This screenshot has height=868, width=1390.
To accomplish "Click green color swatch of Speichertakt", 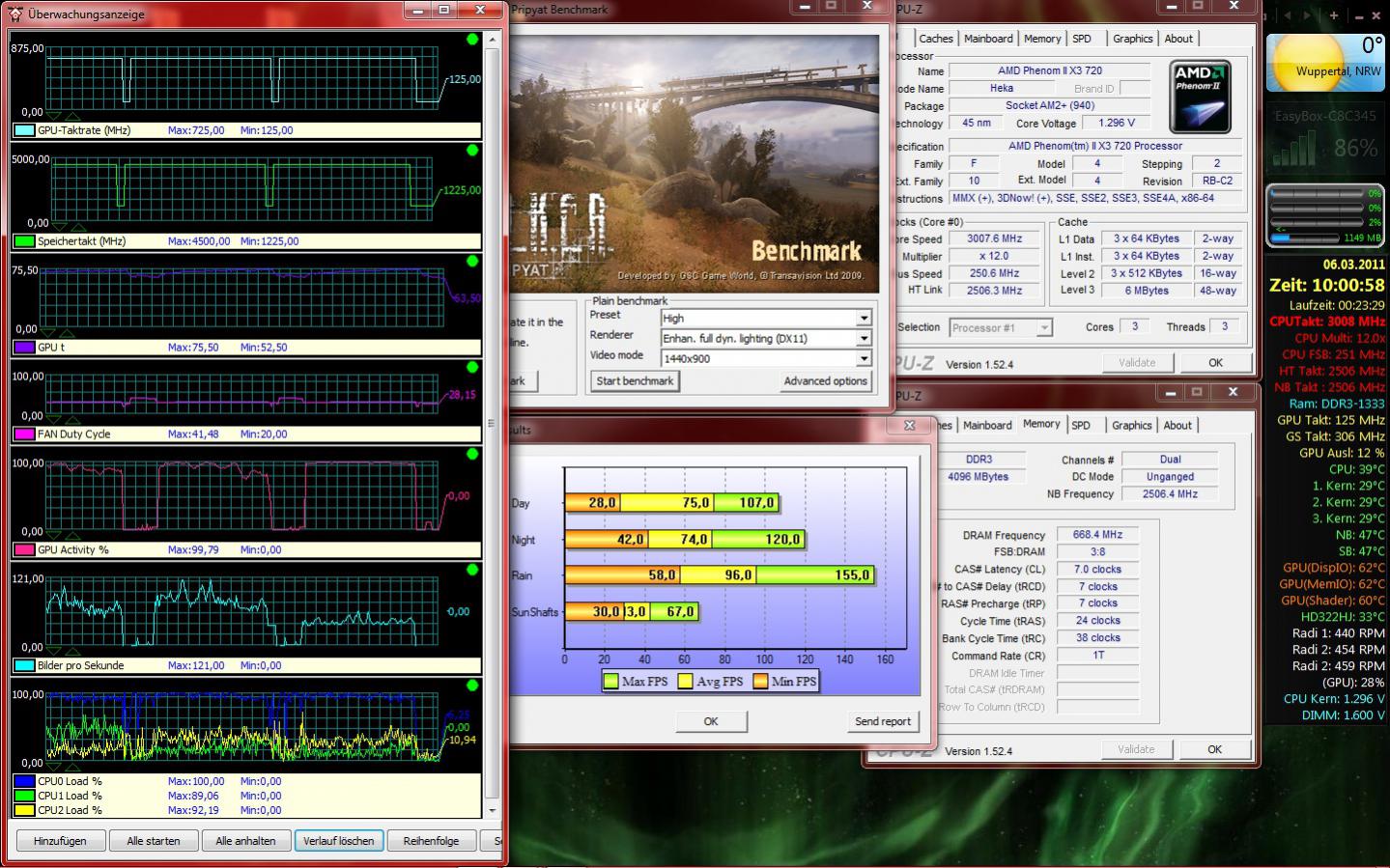I will click(24, 241).
